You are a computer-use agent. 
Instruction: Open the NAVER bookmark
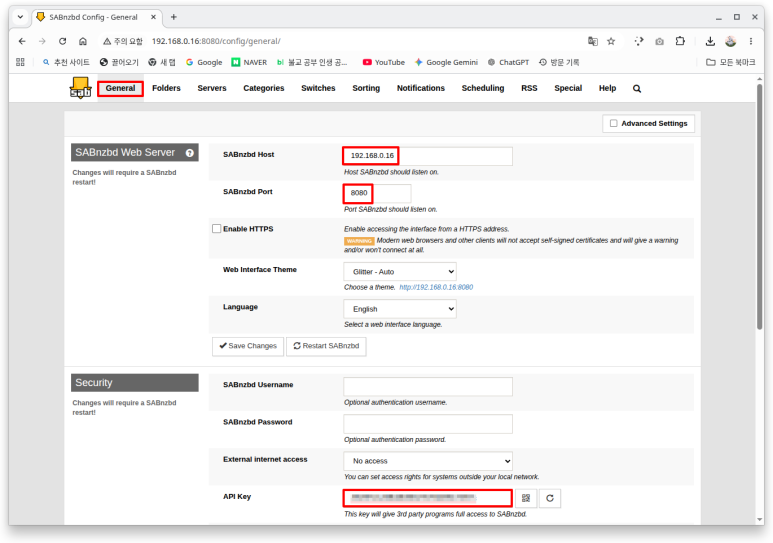tap(249, 63)
